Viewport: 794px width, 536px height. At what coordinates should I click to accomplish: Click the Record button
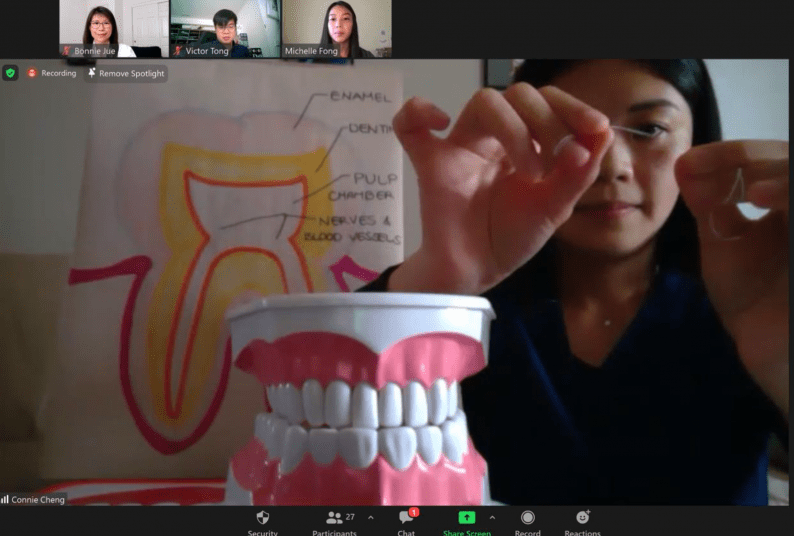click(x=528, y=523)
